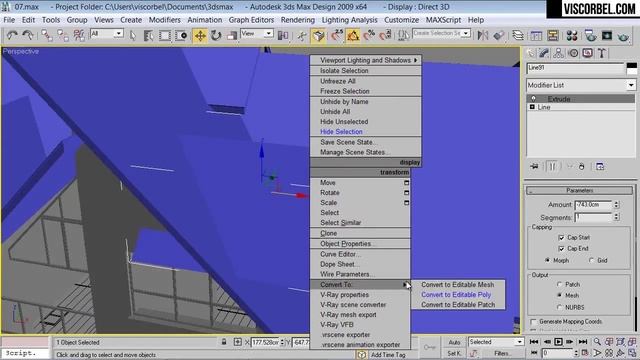
Task: Open the Graph Editors menu
Action: click(251, 20)
